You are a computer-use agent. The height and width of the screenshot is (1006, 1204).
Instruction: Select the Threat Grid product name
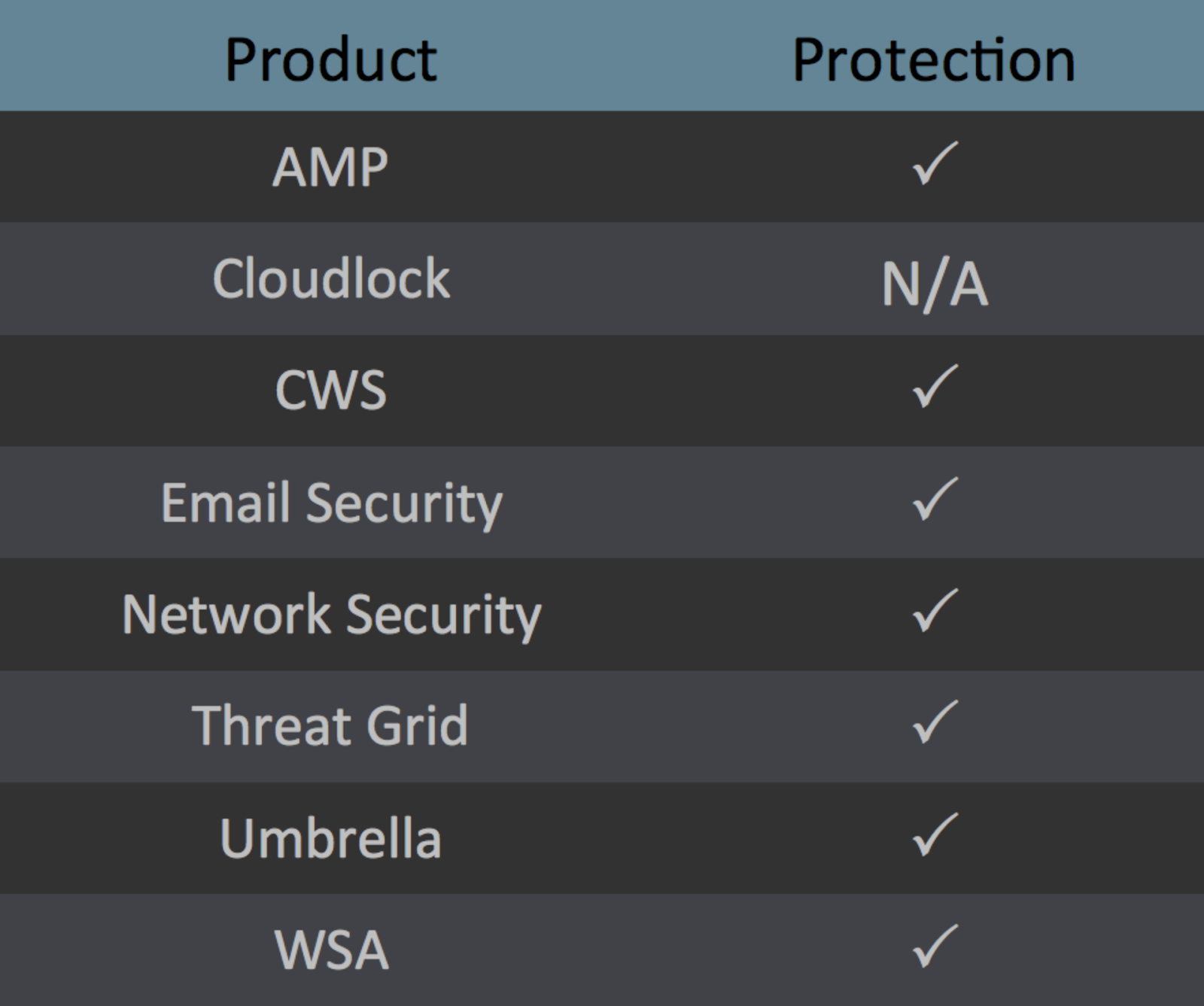pyautogui.click(x=330, y=725)
